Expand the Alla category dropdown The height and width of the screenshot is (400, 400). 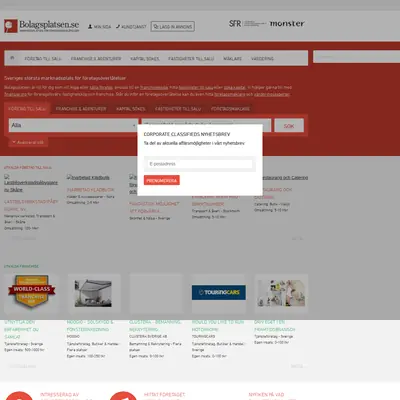73,125
